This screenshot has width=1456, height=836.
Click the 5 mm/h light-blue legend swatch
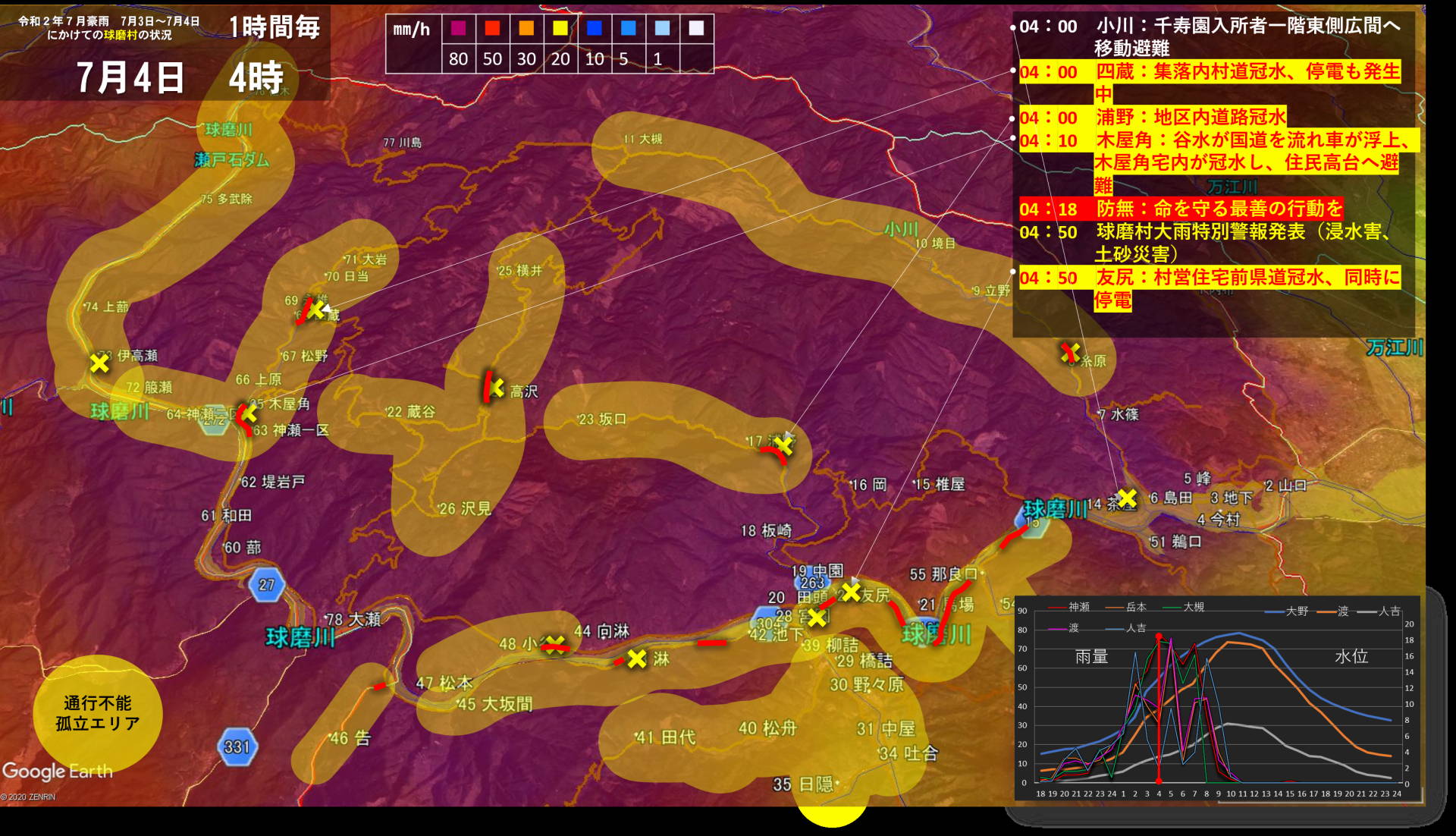coord(629,28)
